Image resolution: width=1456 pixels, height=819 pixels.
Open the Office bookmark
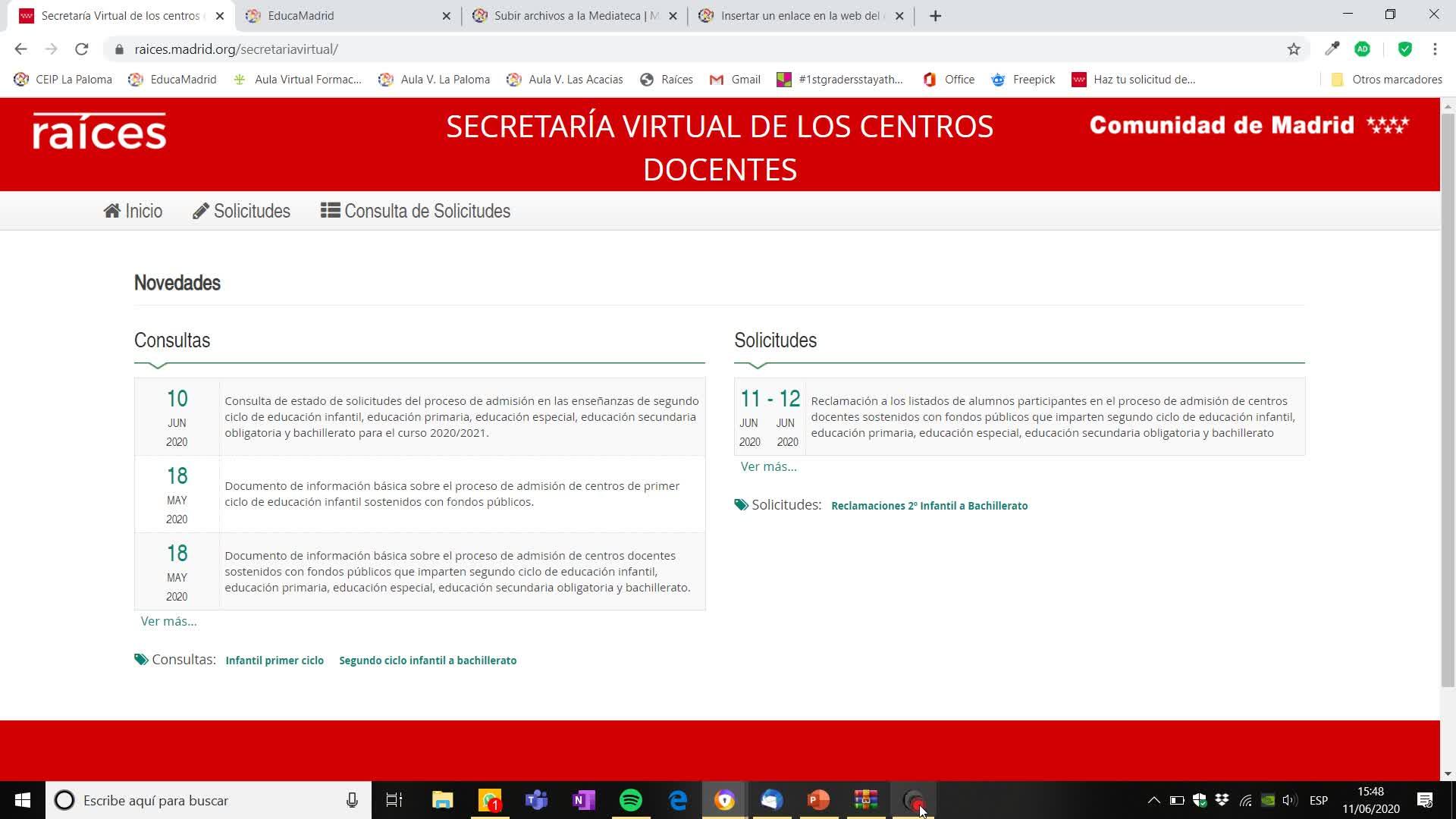click(x=949, y=80)
